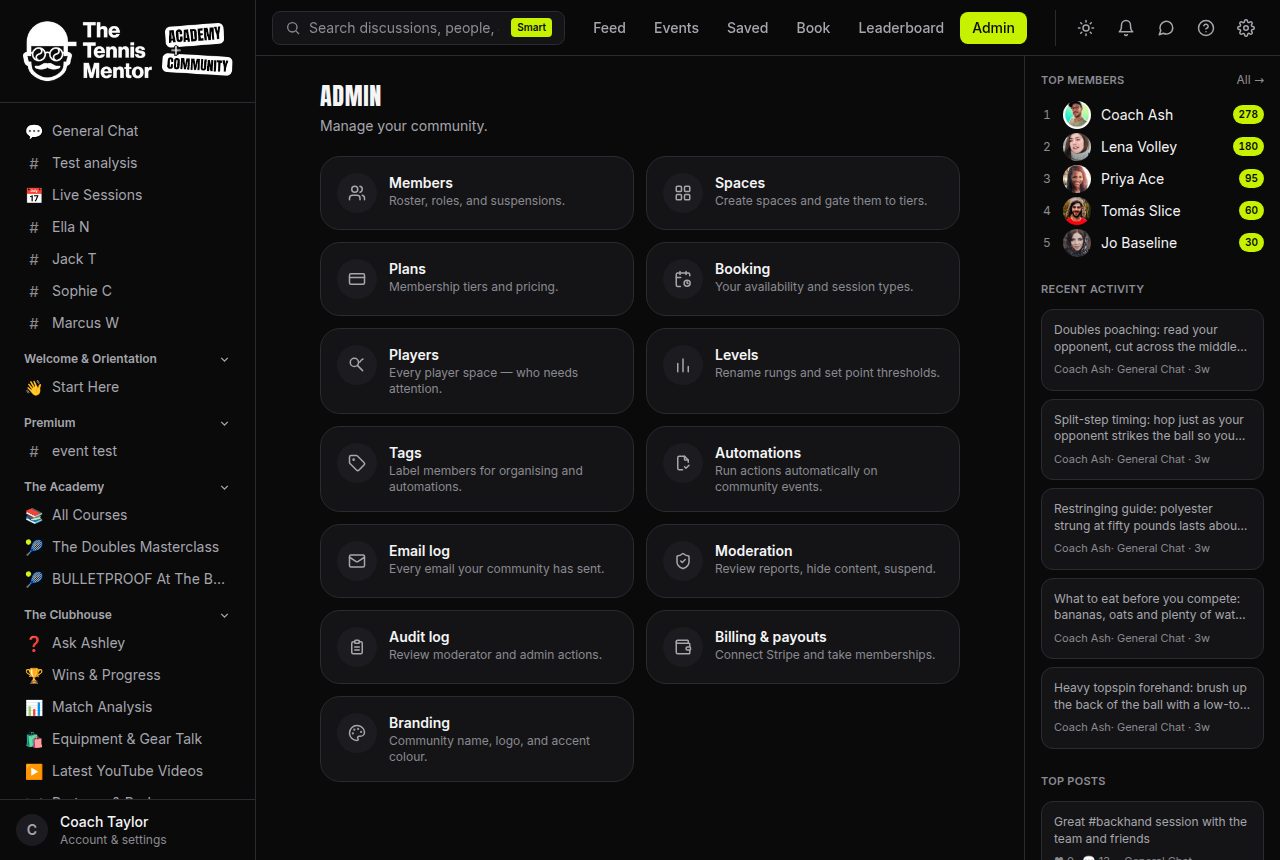Open Doubles poaching activity post

1152,349
